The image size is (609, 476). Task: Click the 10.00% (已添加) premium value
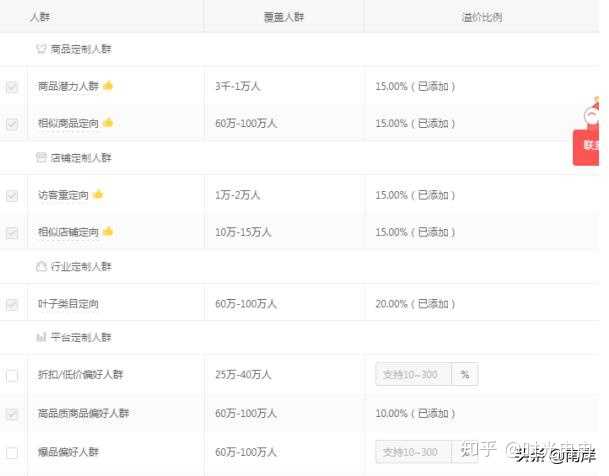click(x=415, y=413)
